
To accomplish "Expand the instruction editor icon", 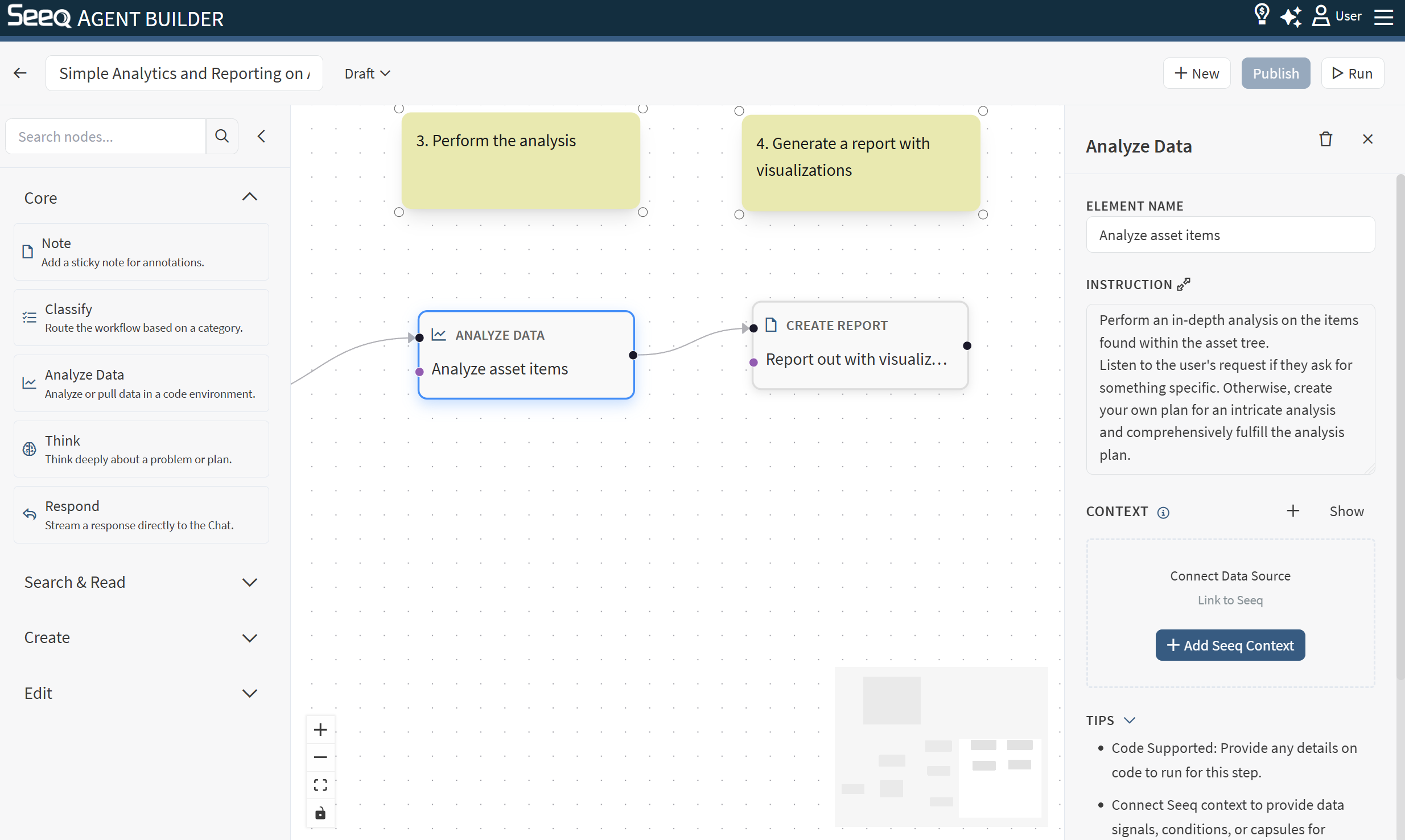I will 1184,284.
